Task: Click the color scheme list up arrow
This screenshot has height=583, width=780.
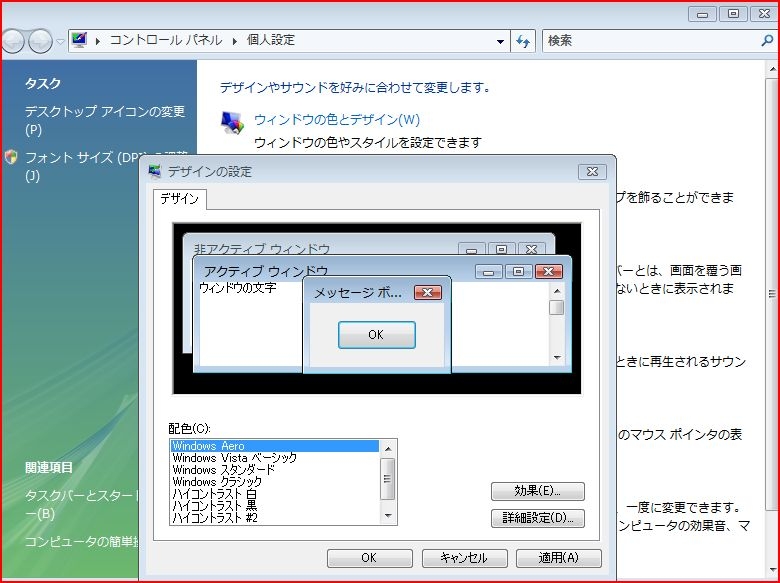Action: (388, 449)
